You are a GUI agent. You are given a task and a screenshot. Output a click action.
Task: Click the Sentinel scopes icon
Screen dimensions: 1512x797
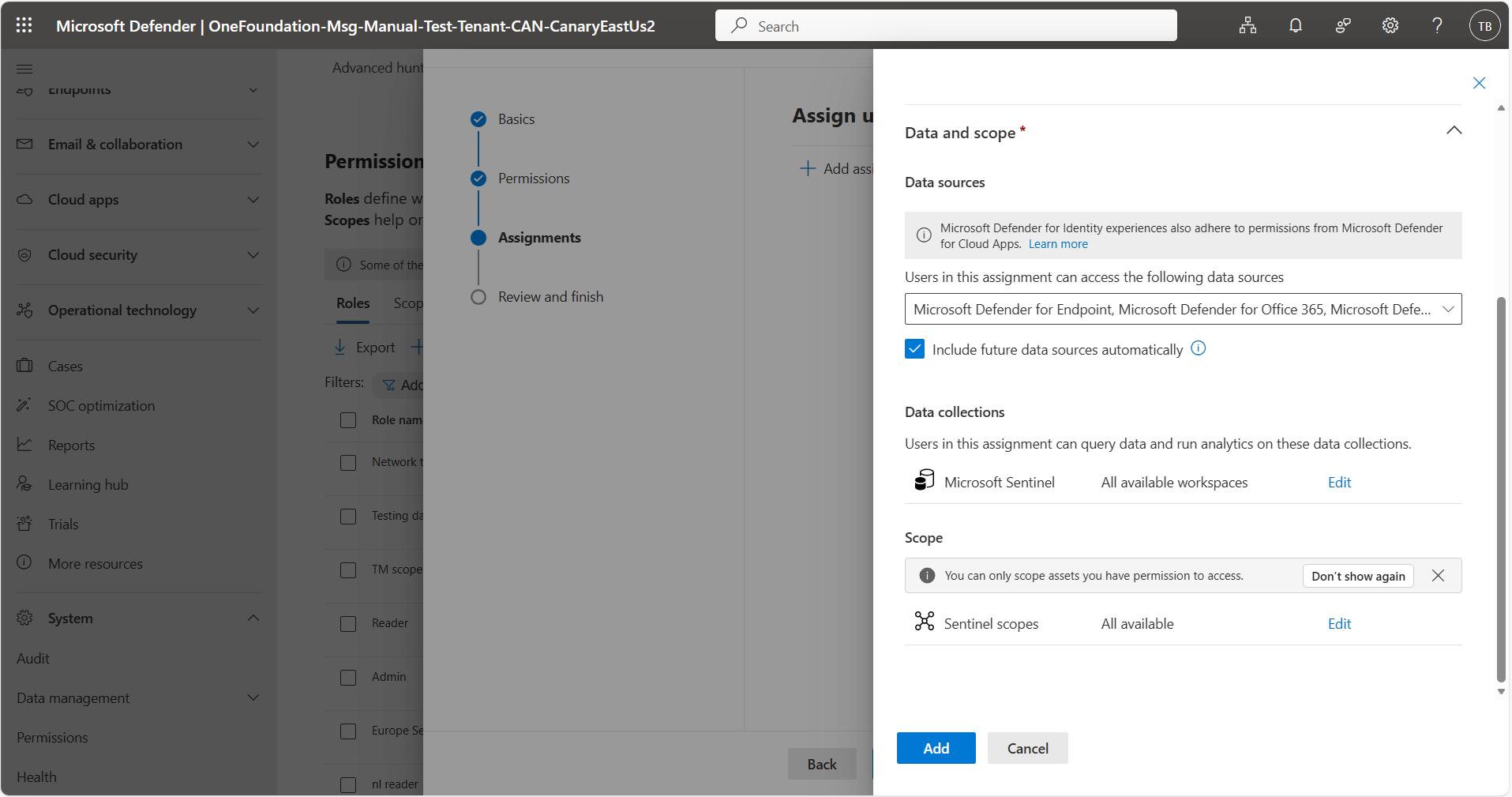[x=924, y=622]
